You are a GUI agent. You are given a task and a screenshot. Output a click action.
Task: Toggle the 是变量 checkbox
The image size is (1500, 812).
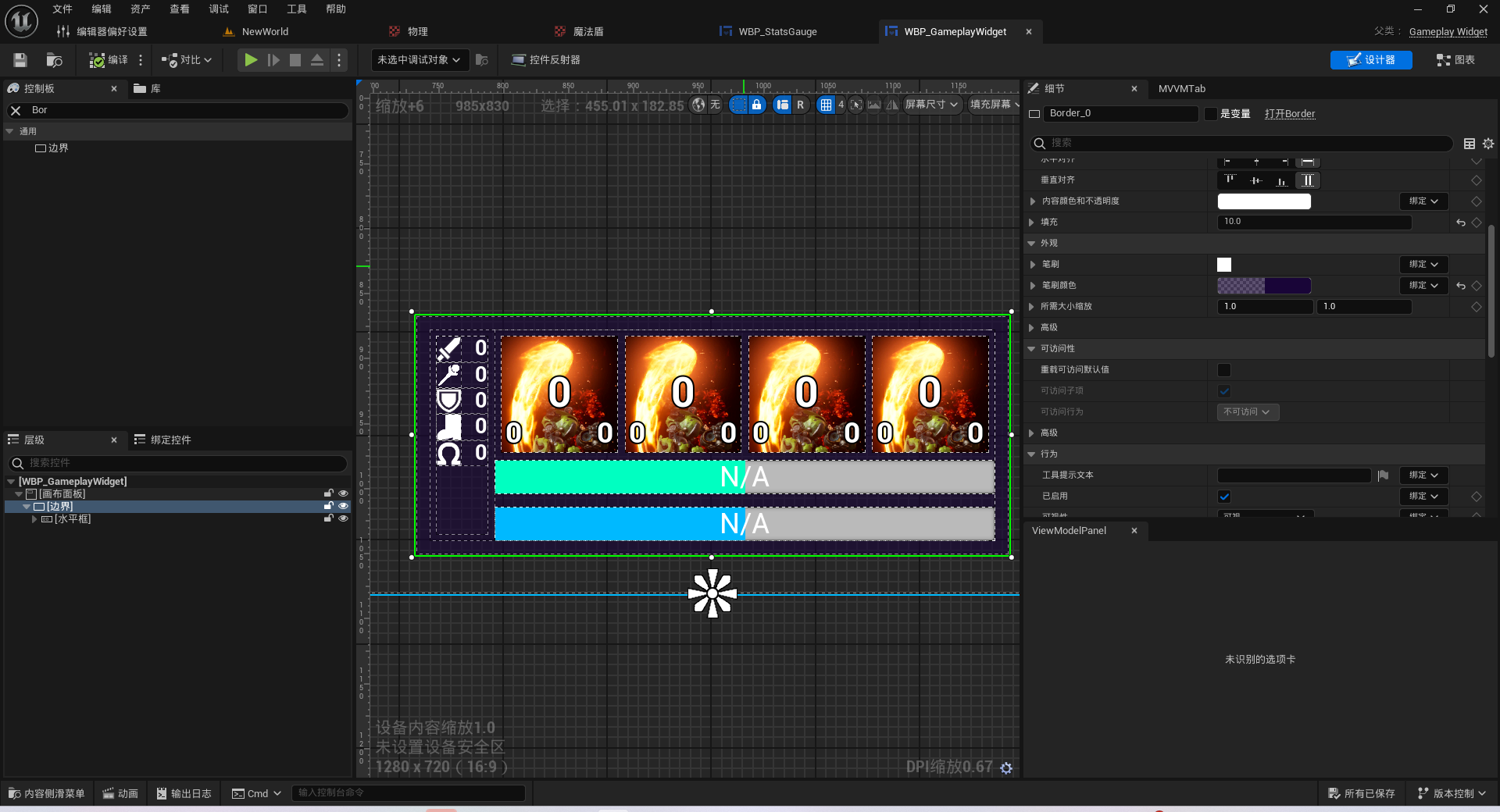[1210, 114]
